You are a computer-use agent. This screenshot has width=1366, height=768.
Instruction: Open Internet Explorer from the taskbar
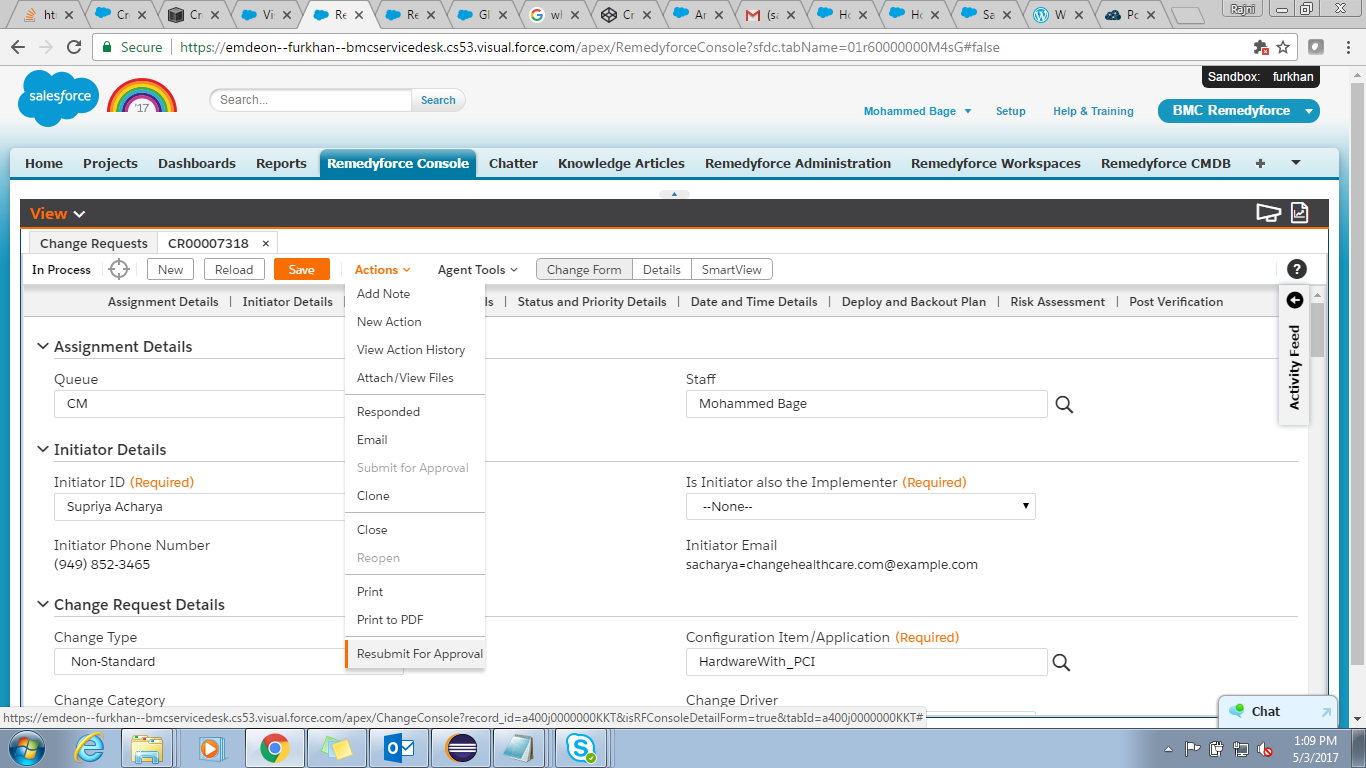(x=90, y=747)
